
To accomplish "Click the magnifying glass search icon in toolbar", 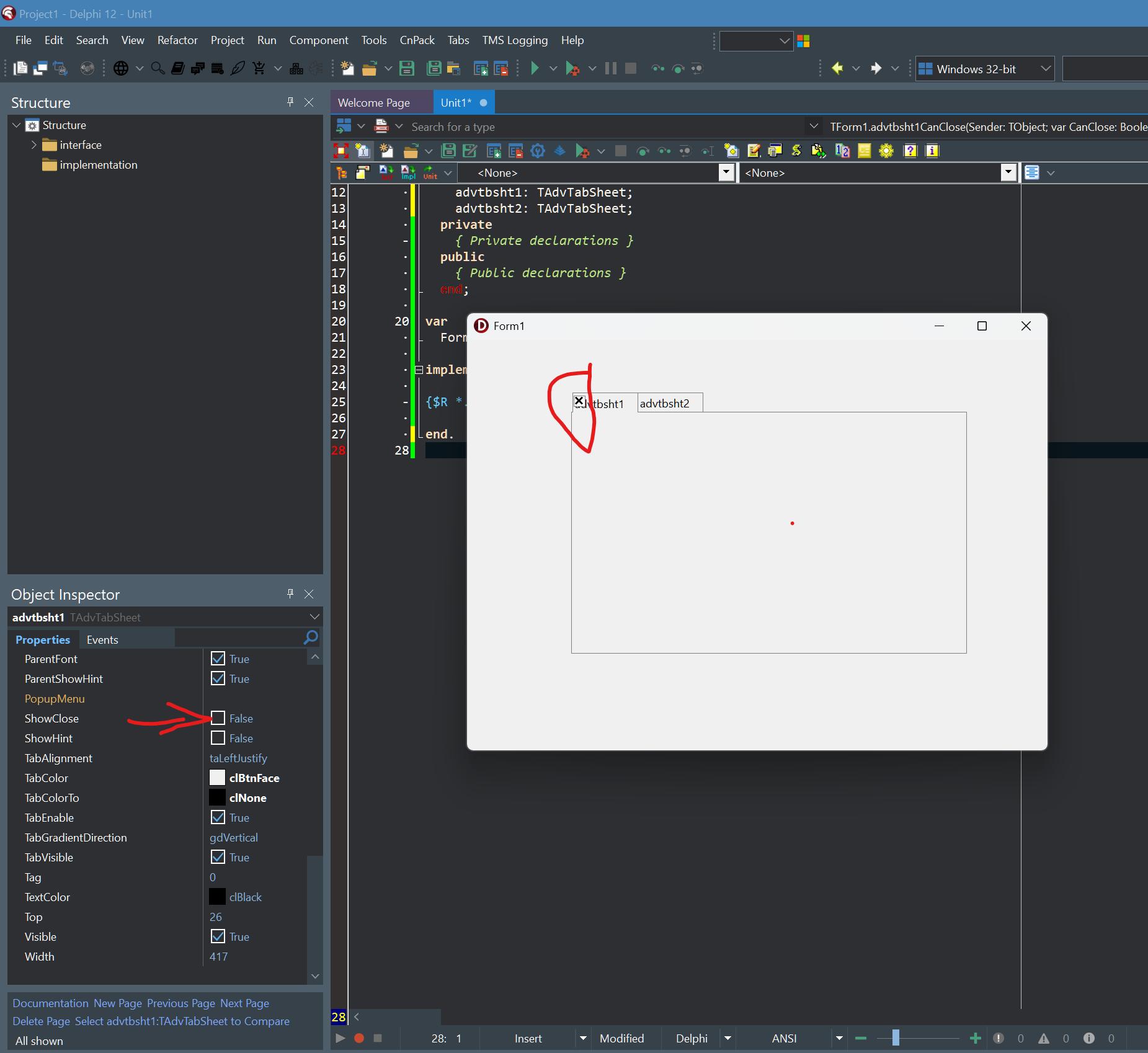I will pos(158,68).
